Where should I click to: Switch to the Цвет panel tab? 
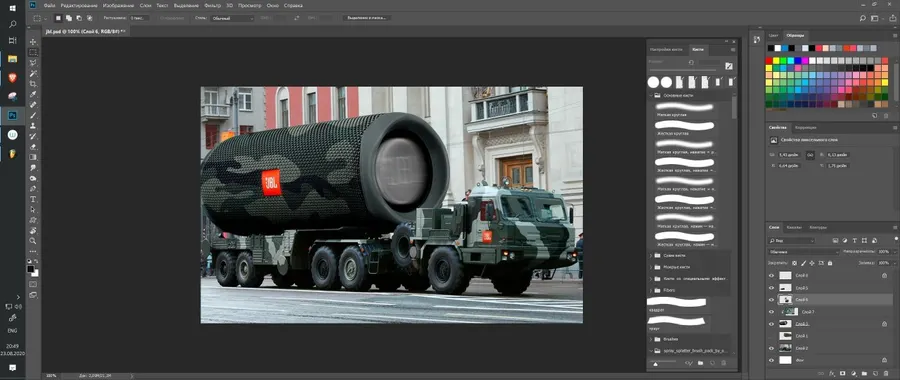[x=774, y=36]
